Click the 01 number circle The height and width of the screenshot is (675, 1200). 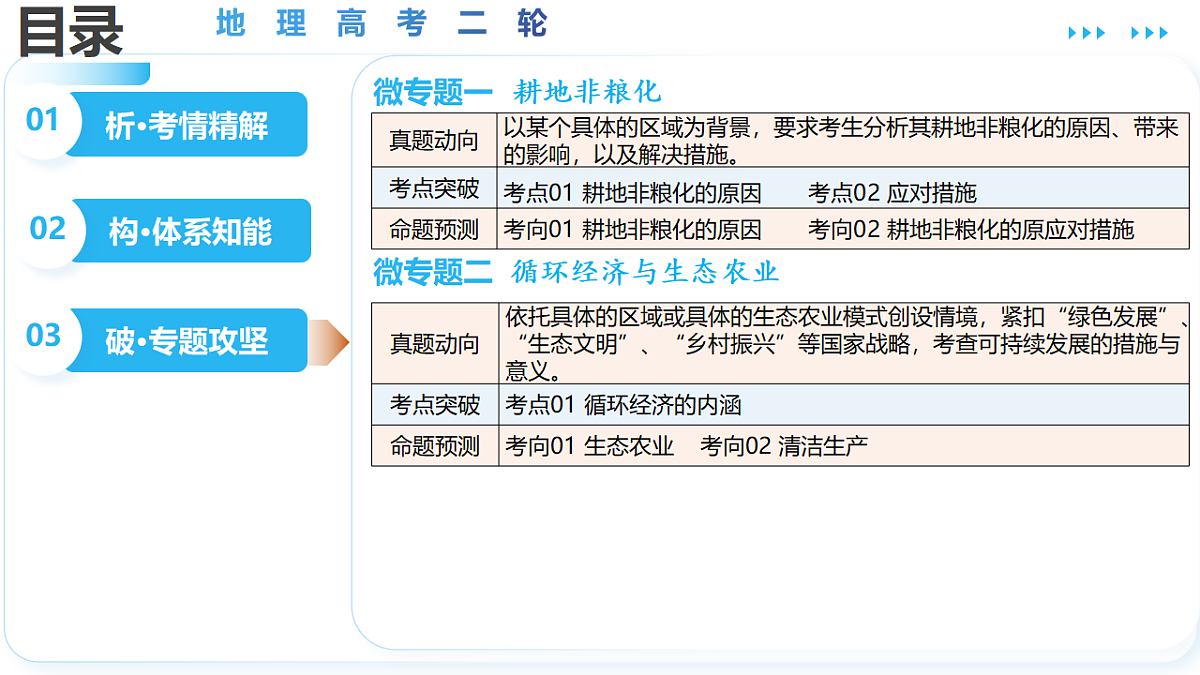pyautogui.click(x=43, y=120)
